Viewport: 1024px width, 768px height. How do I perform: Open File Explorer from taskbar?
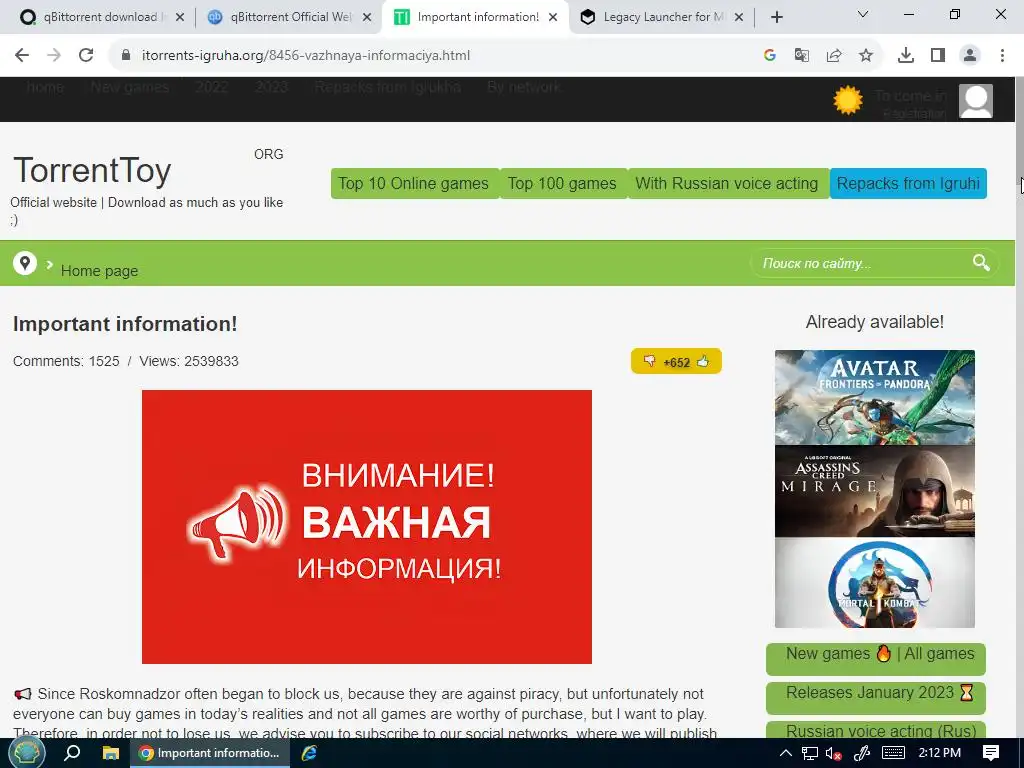111,753
